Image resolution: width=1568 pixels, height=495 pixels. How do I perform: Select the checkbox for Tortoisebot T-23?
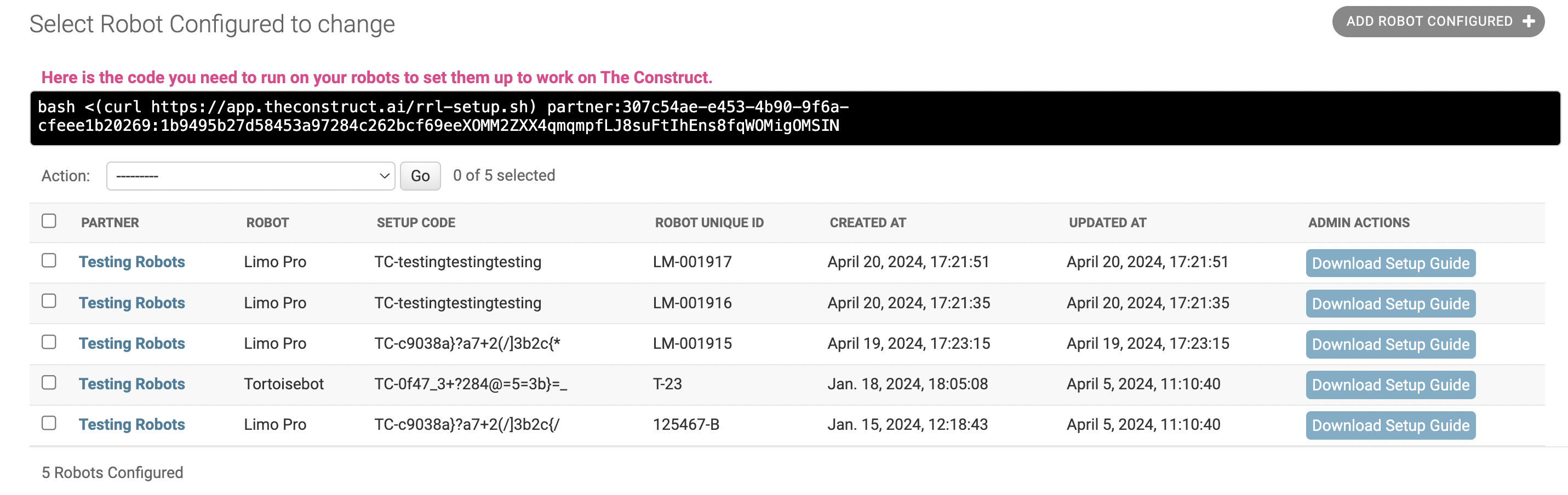[49, 383]
